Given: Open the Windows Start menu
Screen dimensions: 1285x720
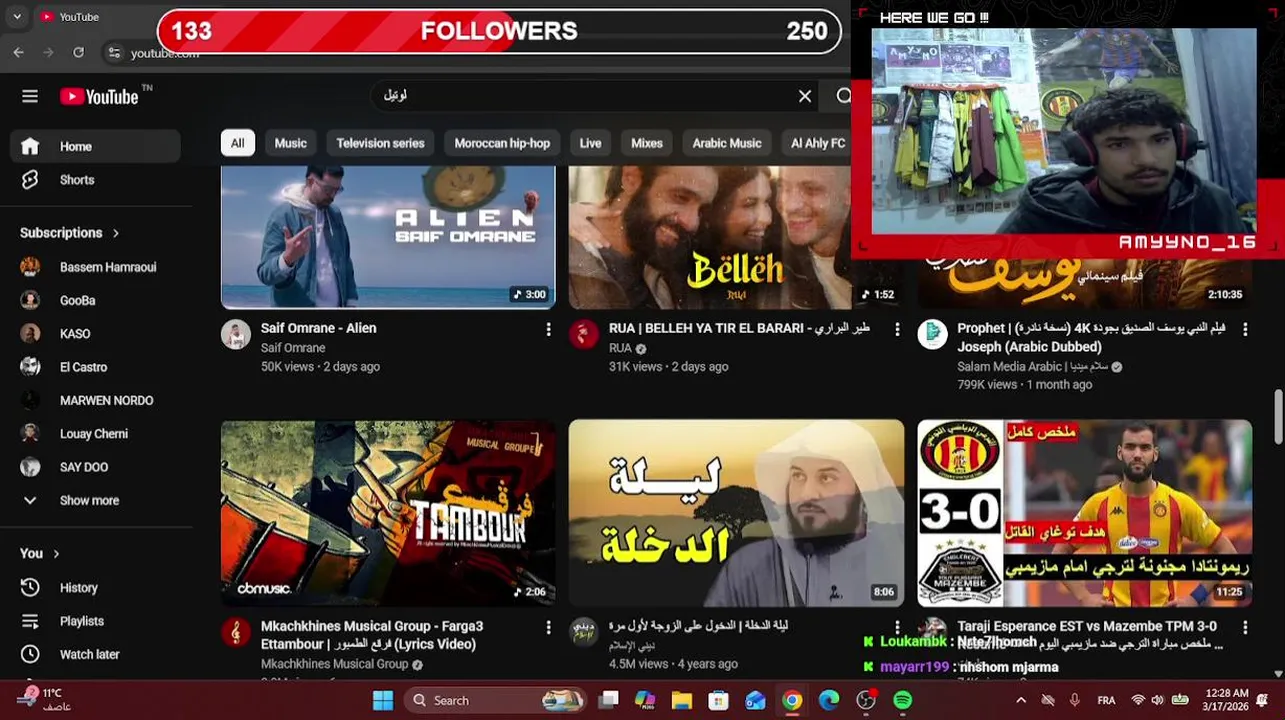Looking at the screenshot, I should (x=383, y=700).
